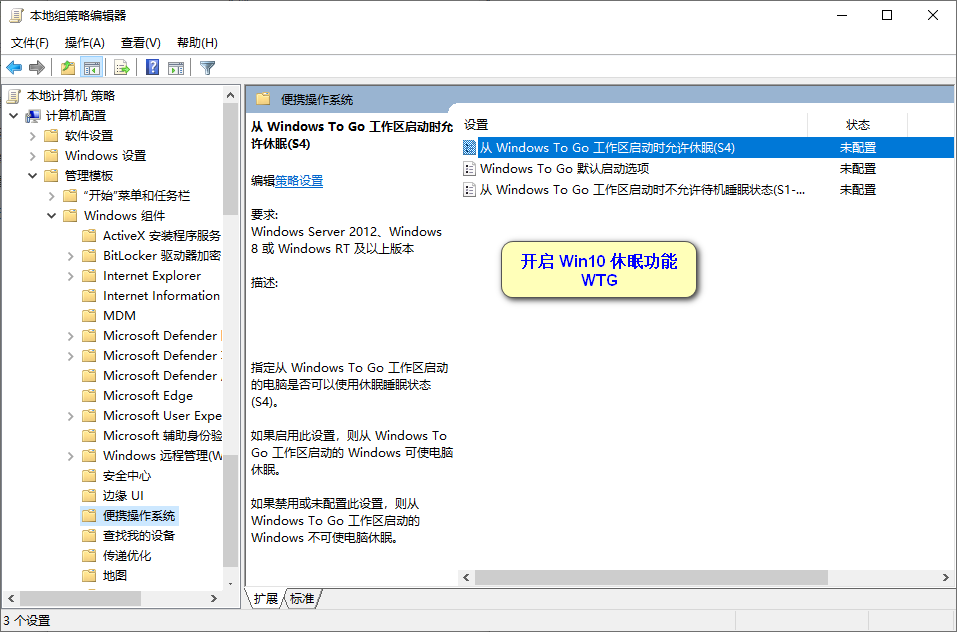Collapse the 计算机配置 tree node
The height and width of the screenshot is (632, 957).
point(13,115)
